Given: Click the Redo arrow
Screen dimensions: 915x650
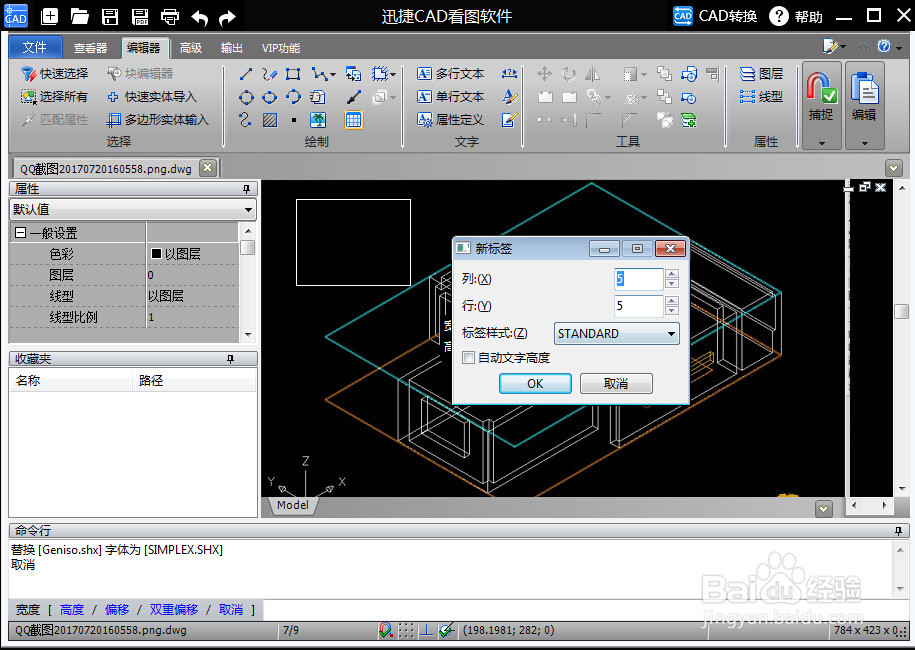Looking at the screenshot, I should [227, 18].
